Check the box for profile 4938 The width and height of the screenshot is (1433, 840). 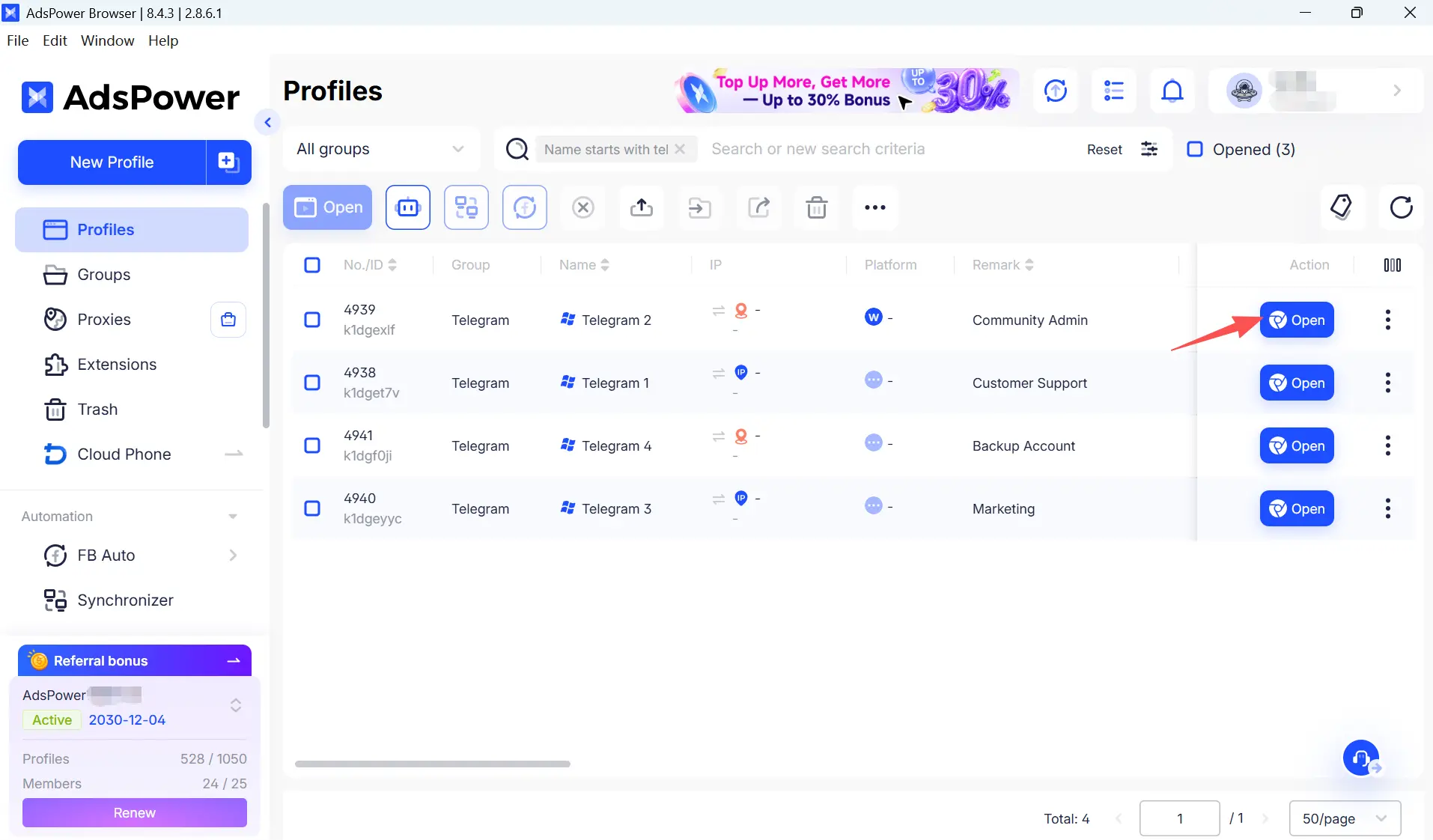pyautogui.click(x=312, y=383)
